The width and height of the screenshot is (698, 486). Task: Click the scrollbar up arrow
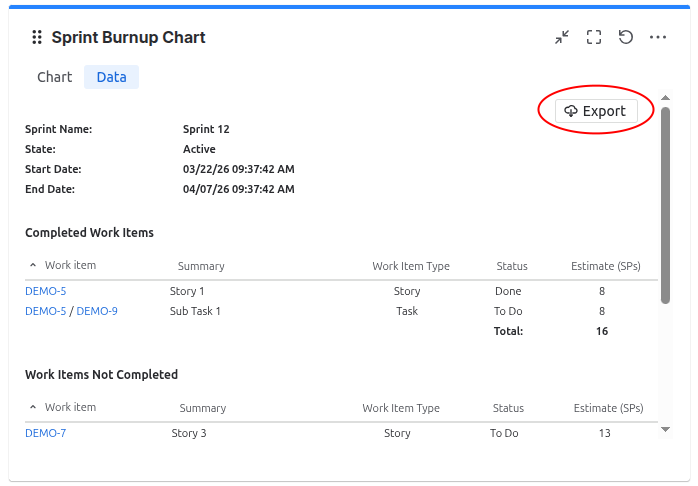tap(666, 98)
